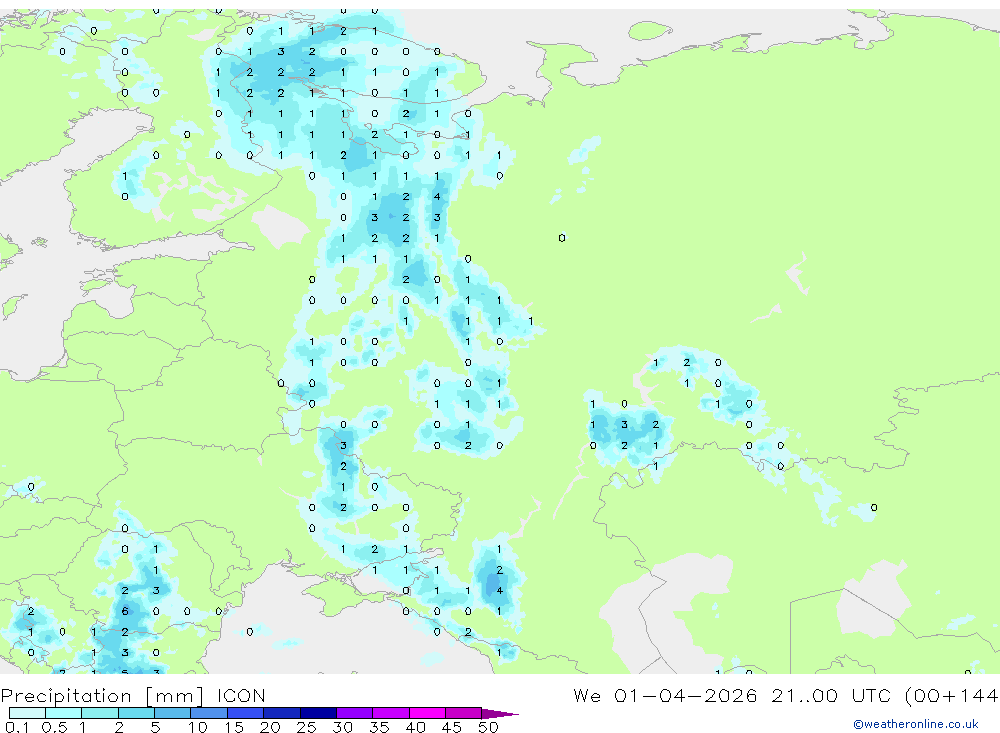The height and width of the screenshot is (733, 1000).
Task: Click the 0.5–1 mm legend color swatch
Action: (64, 713)
